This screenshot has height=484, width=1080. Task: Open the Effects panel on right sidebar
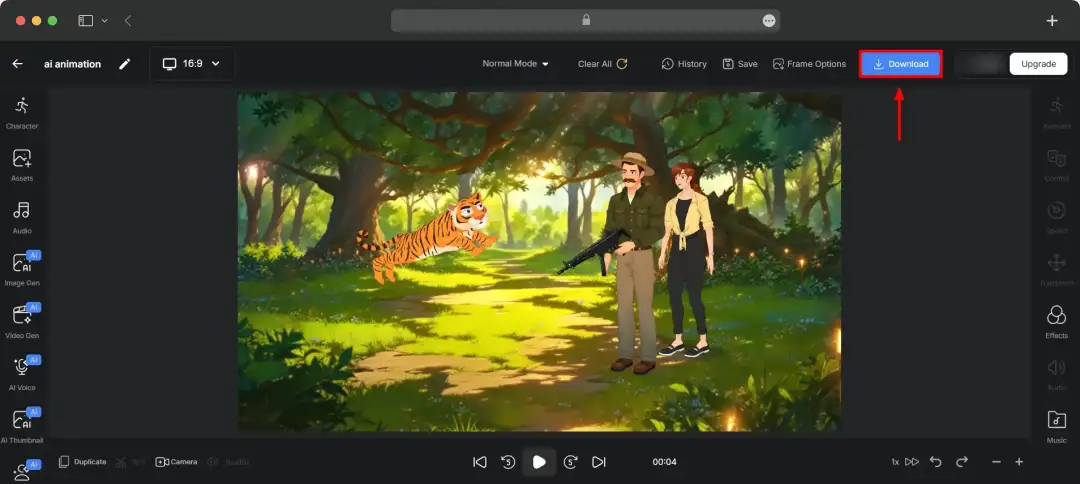(1056, 322)
